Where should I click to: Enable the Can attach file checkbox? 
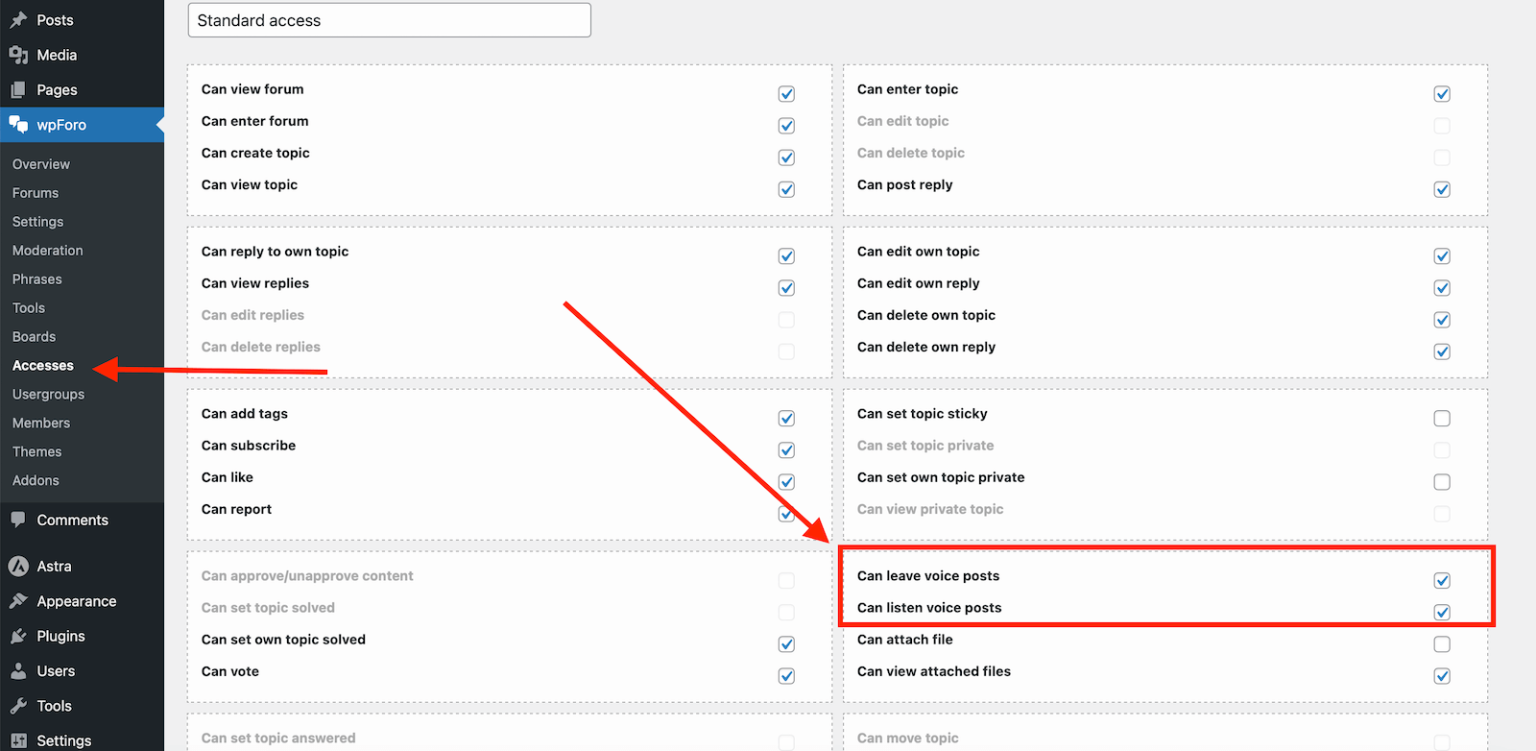tap(1441, 644)
